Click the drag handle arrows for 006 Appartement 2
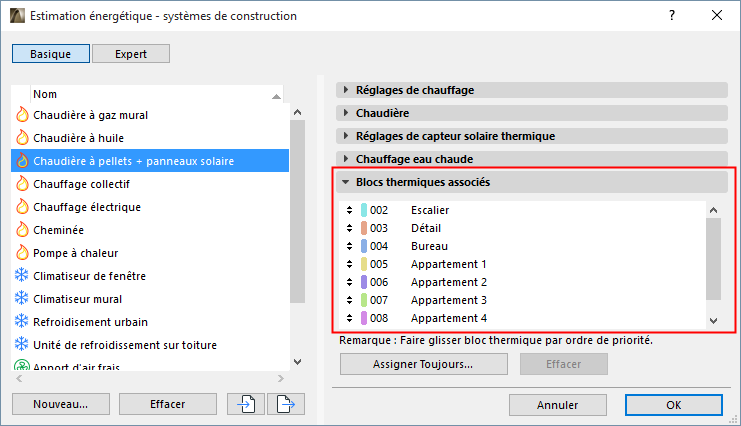This screenshot has width=741, height=426. click(x=349, y=282)
